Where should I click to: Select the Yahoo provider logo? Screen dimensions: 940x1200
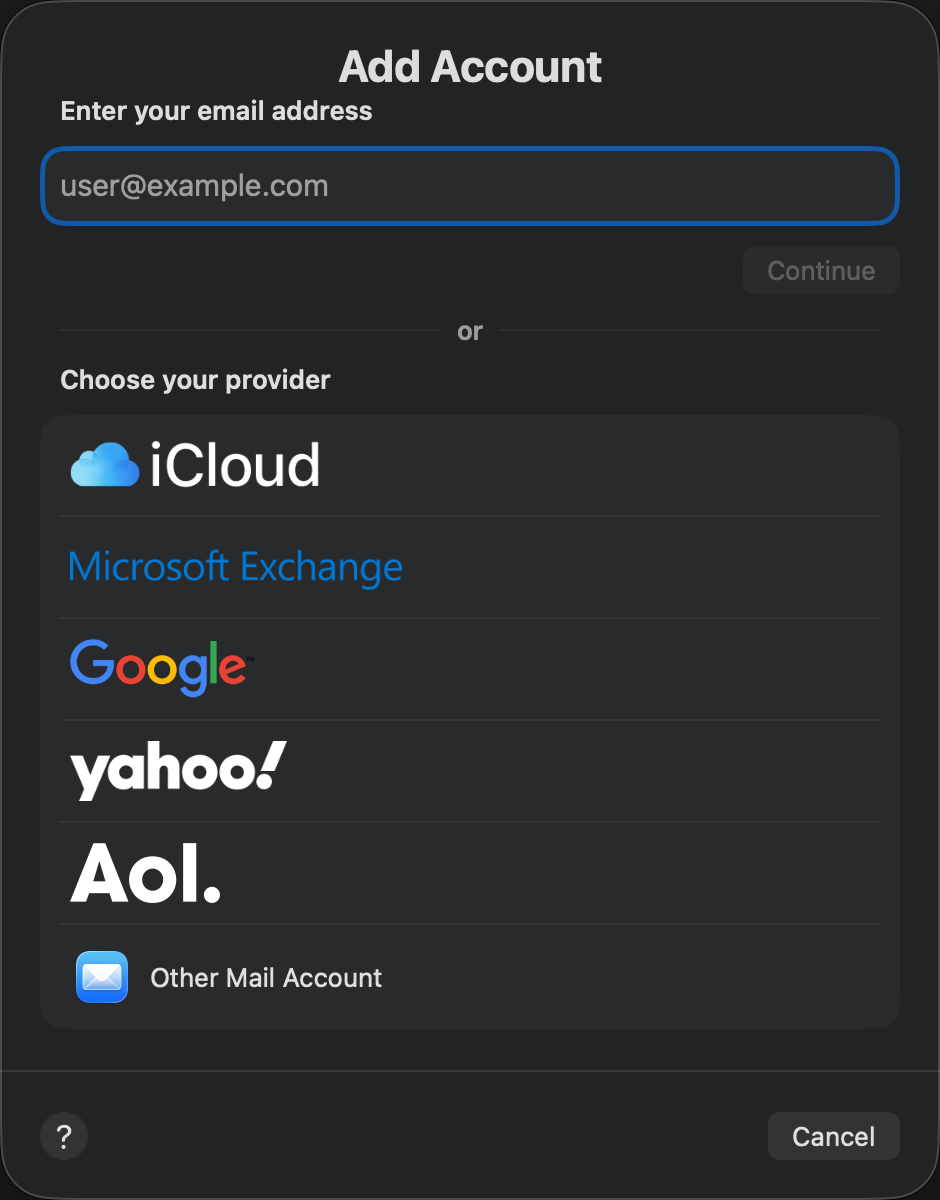click(178, 770)
